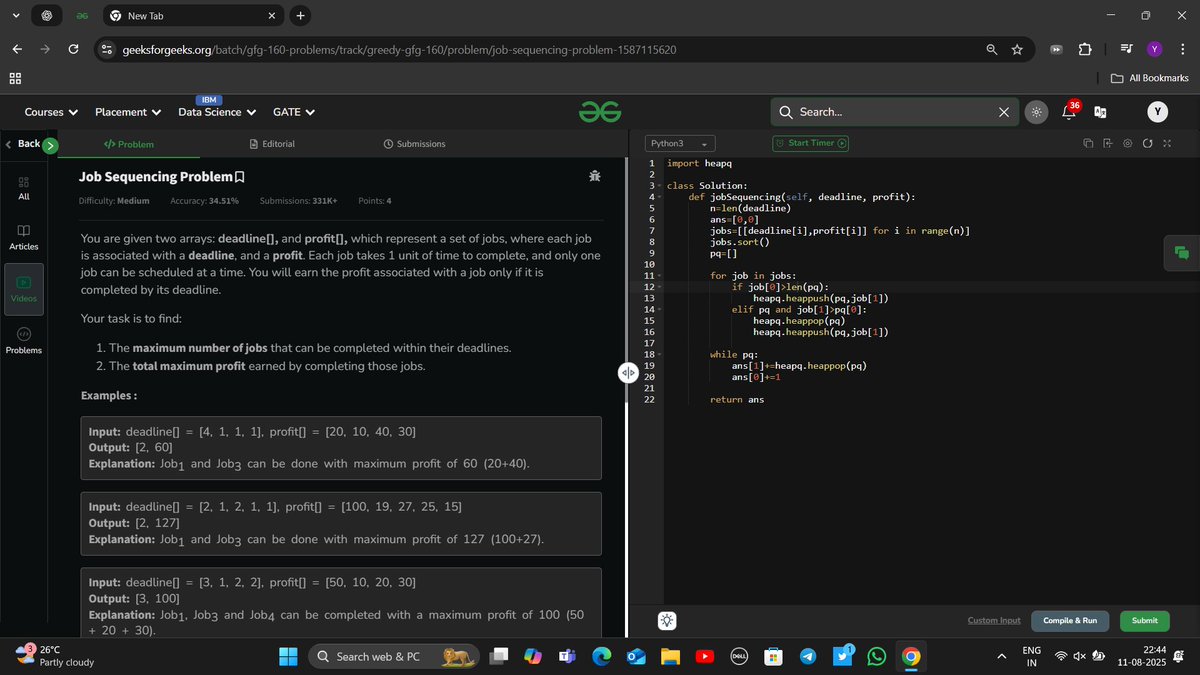Click line 22 return ans
The width and height of the screenshot is (1200, 675).
click(x=737, y=399)
